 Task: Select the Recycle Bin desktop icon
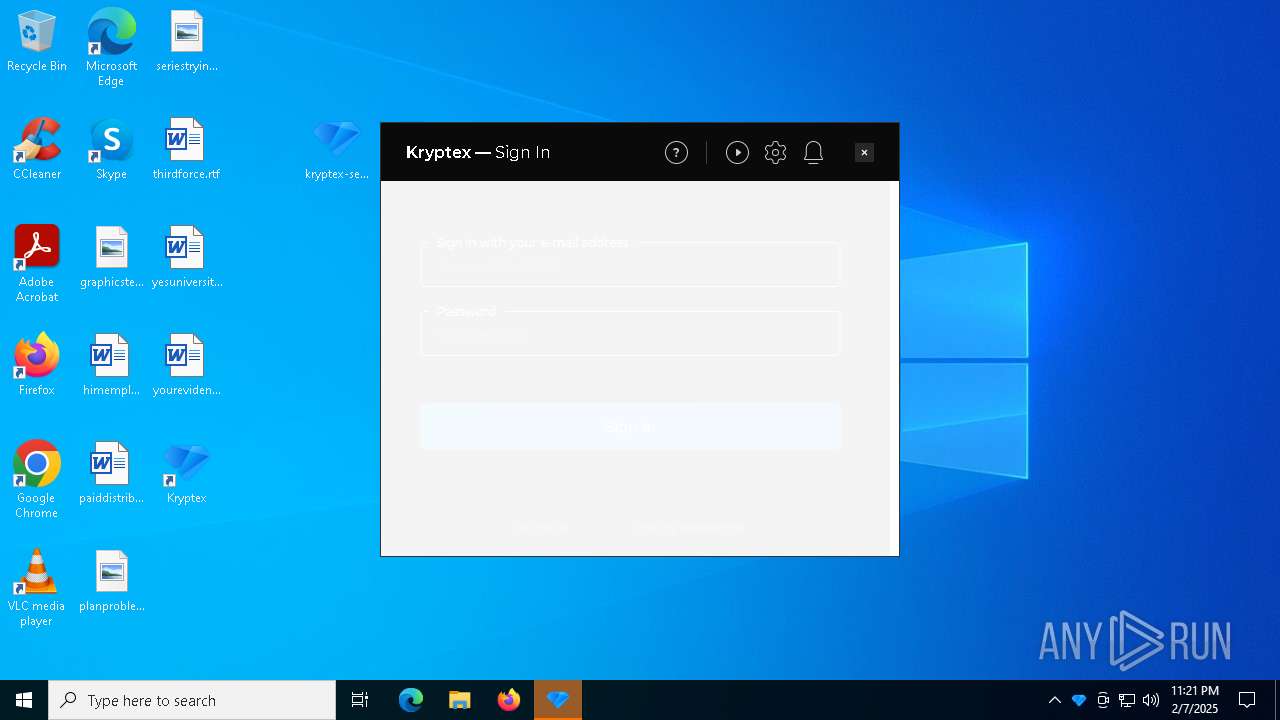37,42
